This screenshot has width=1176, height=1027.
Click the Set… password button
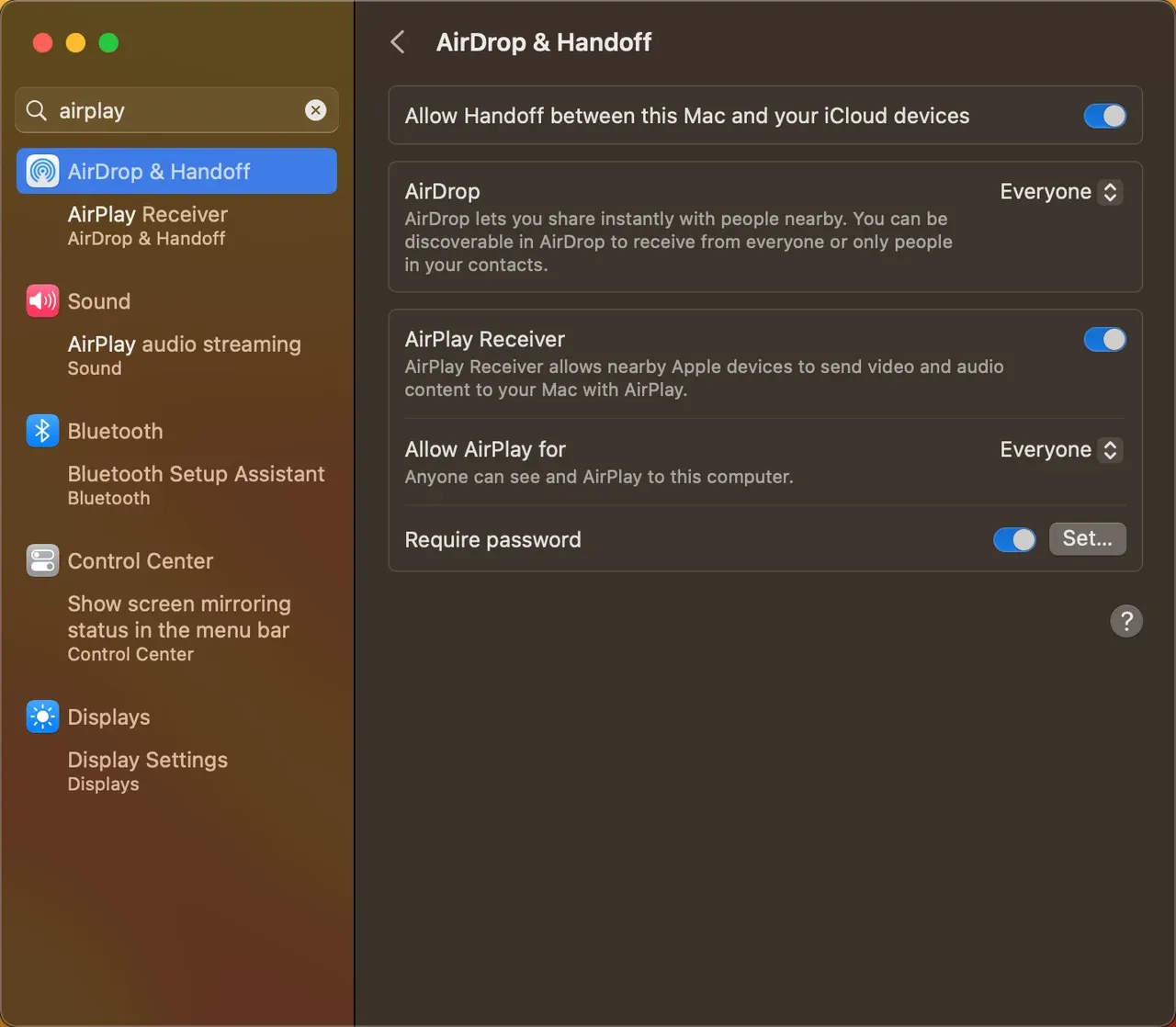[1088, 538]
